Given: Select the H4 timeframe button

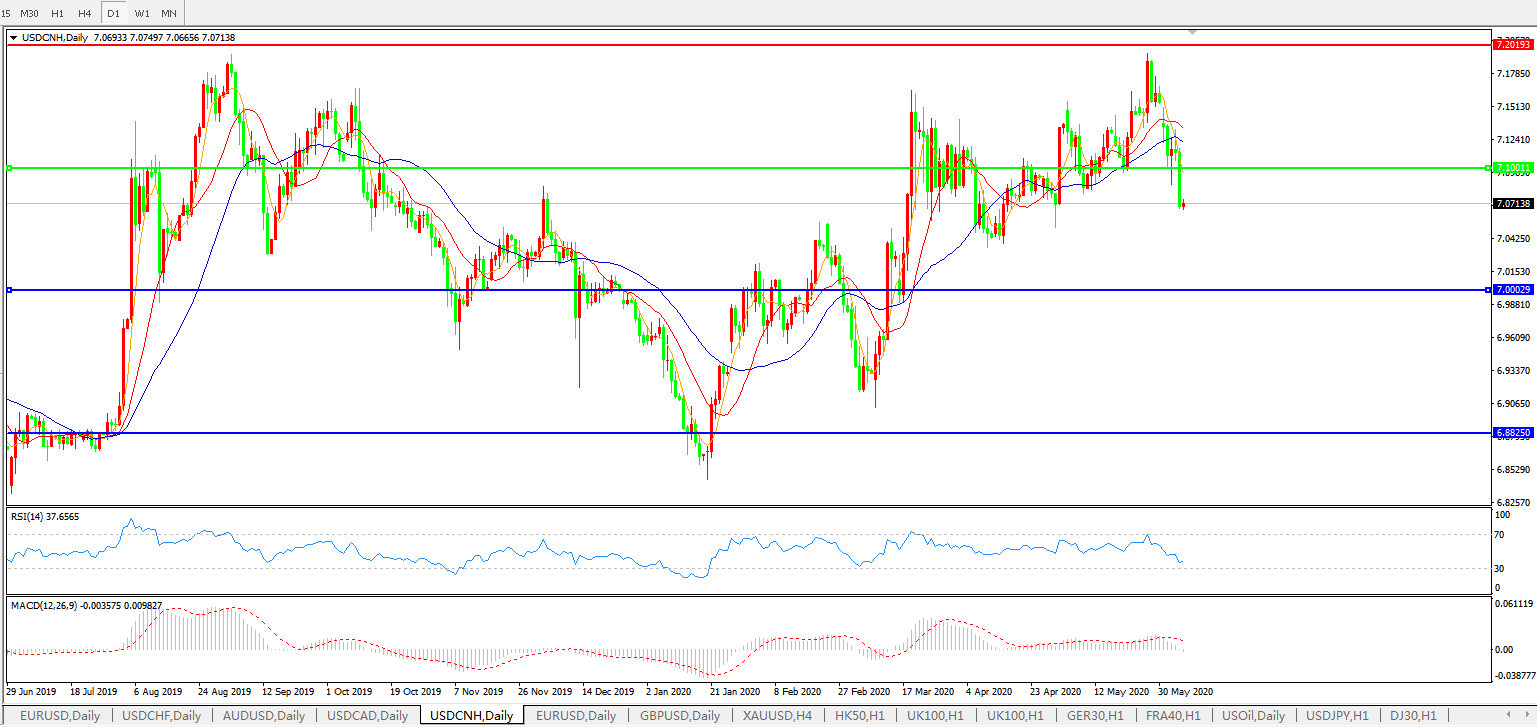Looking at the screenshot, I should click(85, 13).
